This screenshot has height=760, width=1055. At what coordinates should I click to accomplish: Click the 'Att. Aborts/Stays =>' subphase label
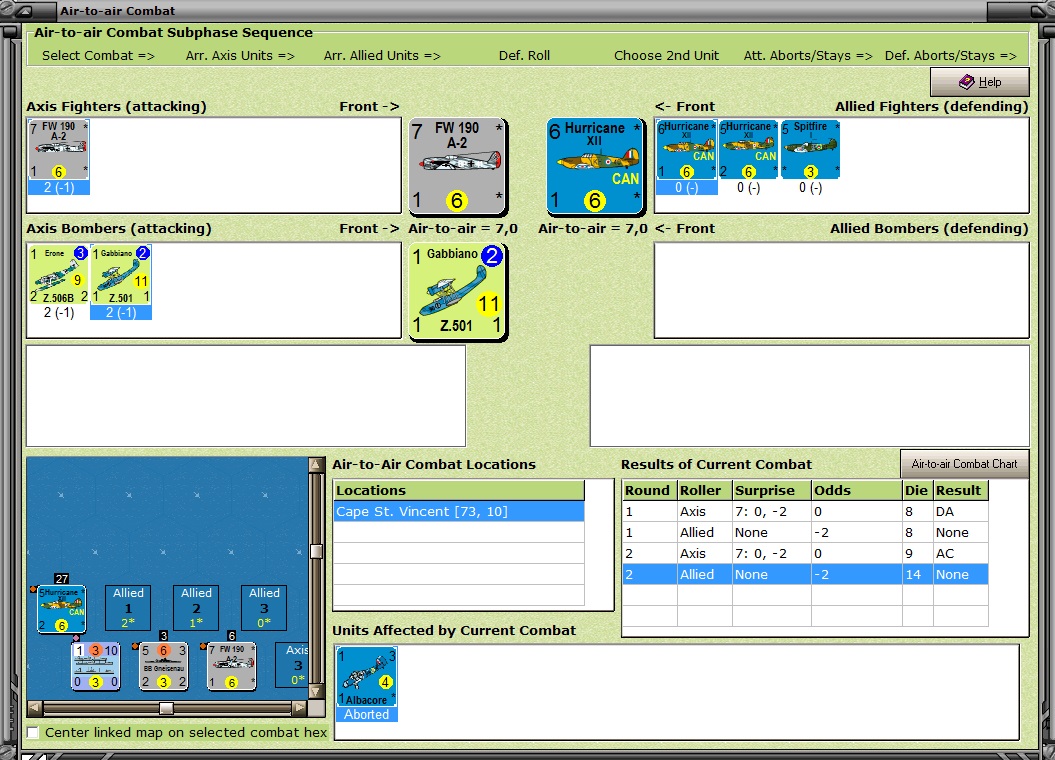(x=808, y=56)
